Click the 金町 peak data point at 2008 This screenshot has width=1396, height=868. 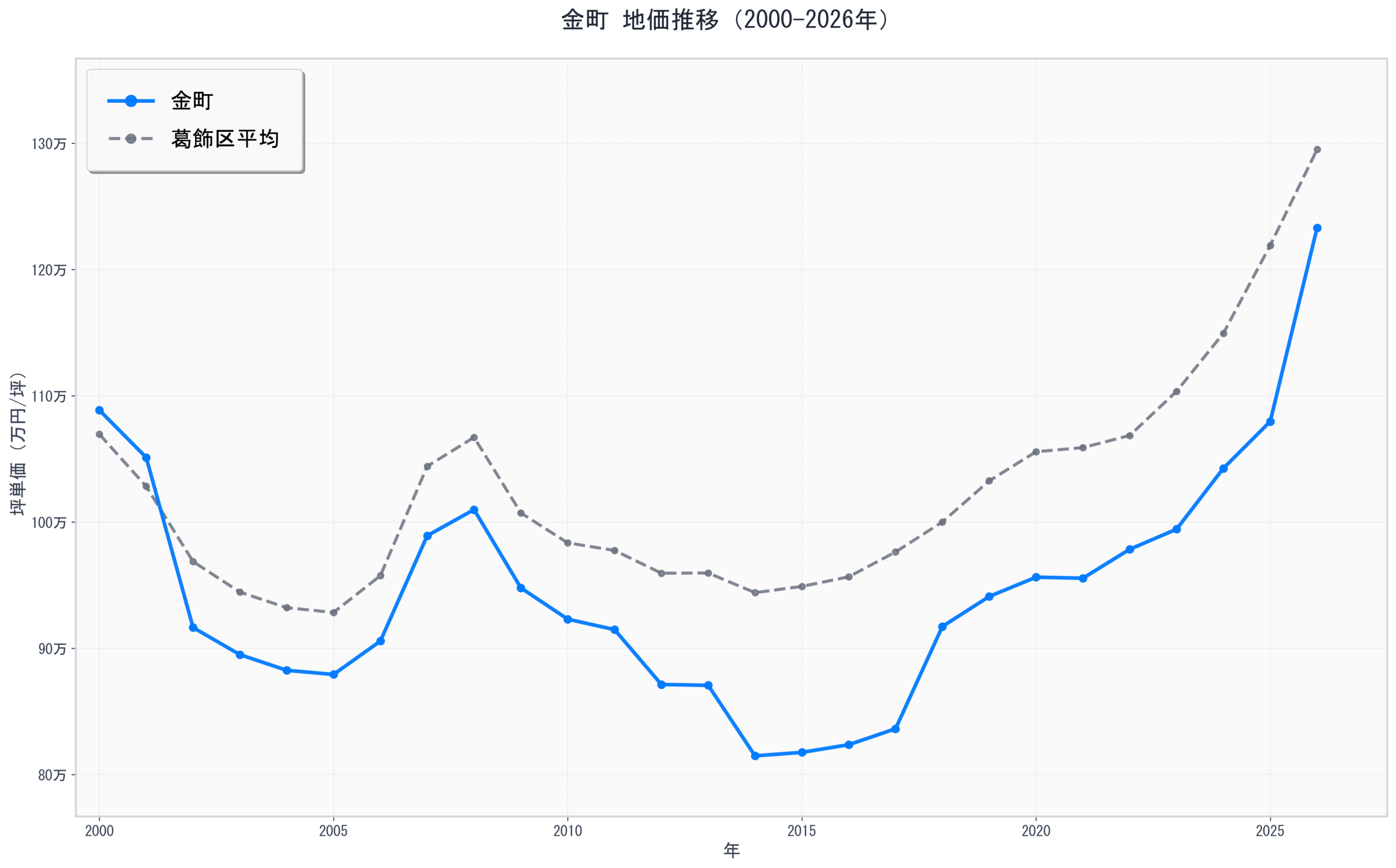(474, 510)
